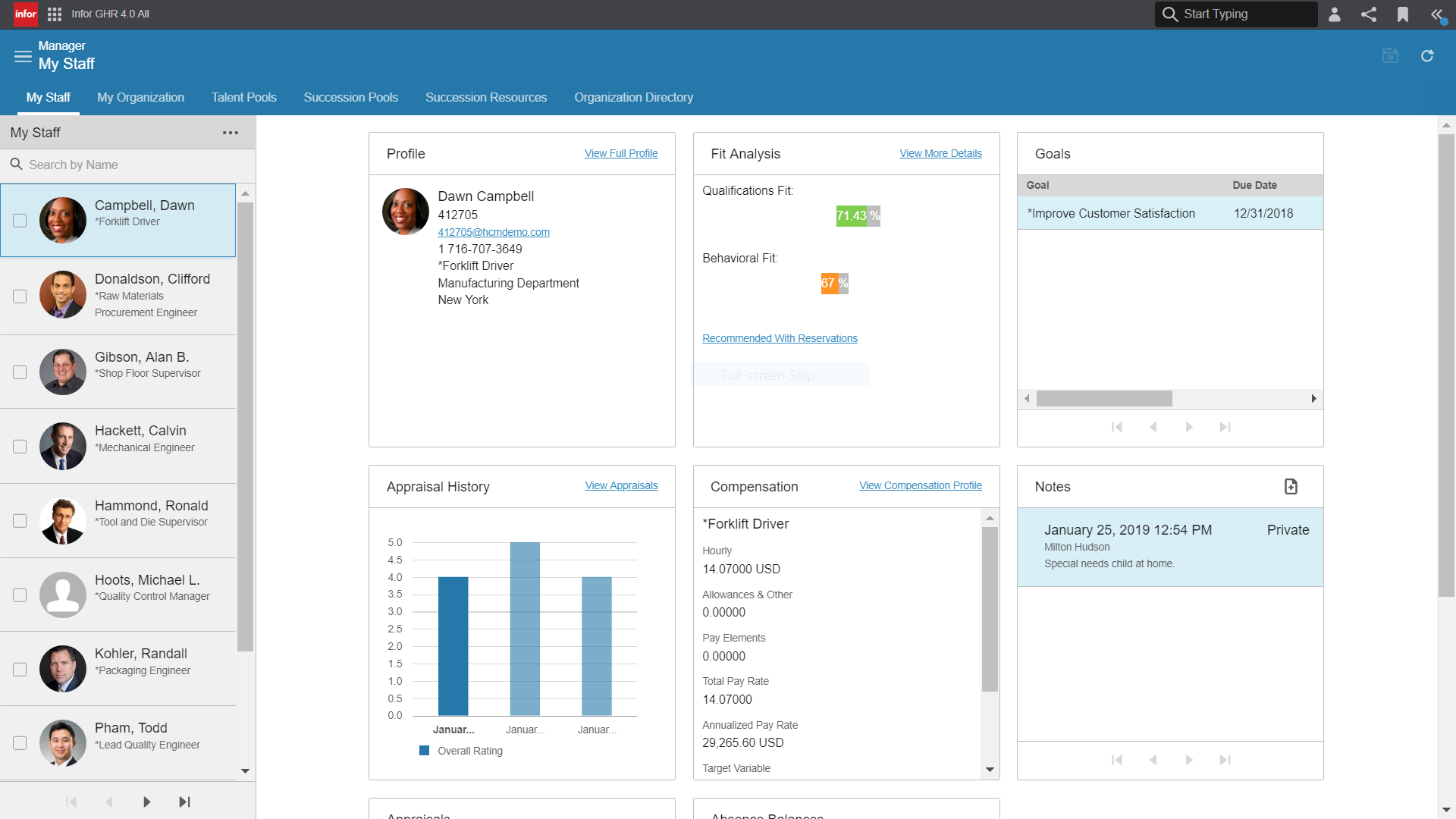Open My Staff more options ellipsis
The height and width of the screenshot is (819, 1456).
click(231, 133)
